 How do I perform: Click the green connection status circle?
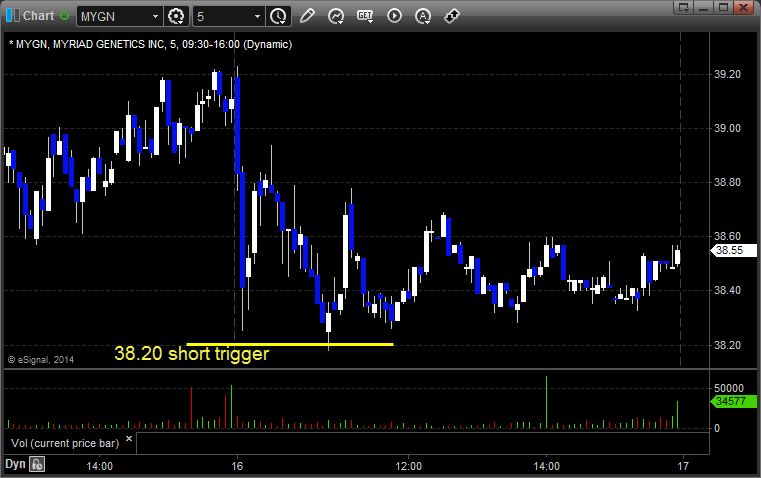(x=64, y=16)
